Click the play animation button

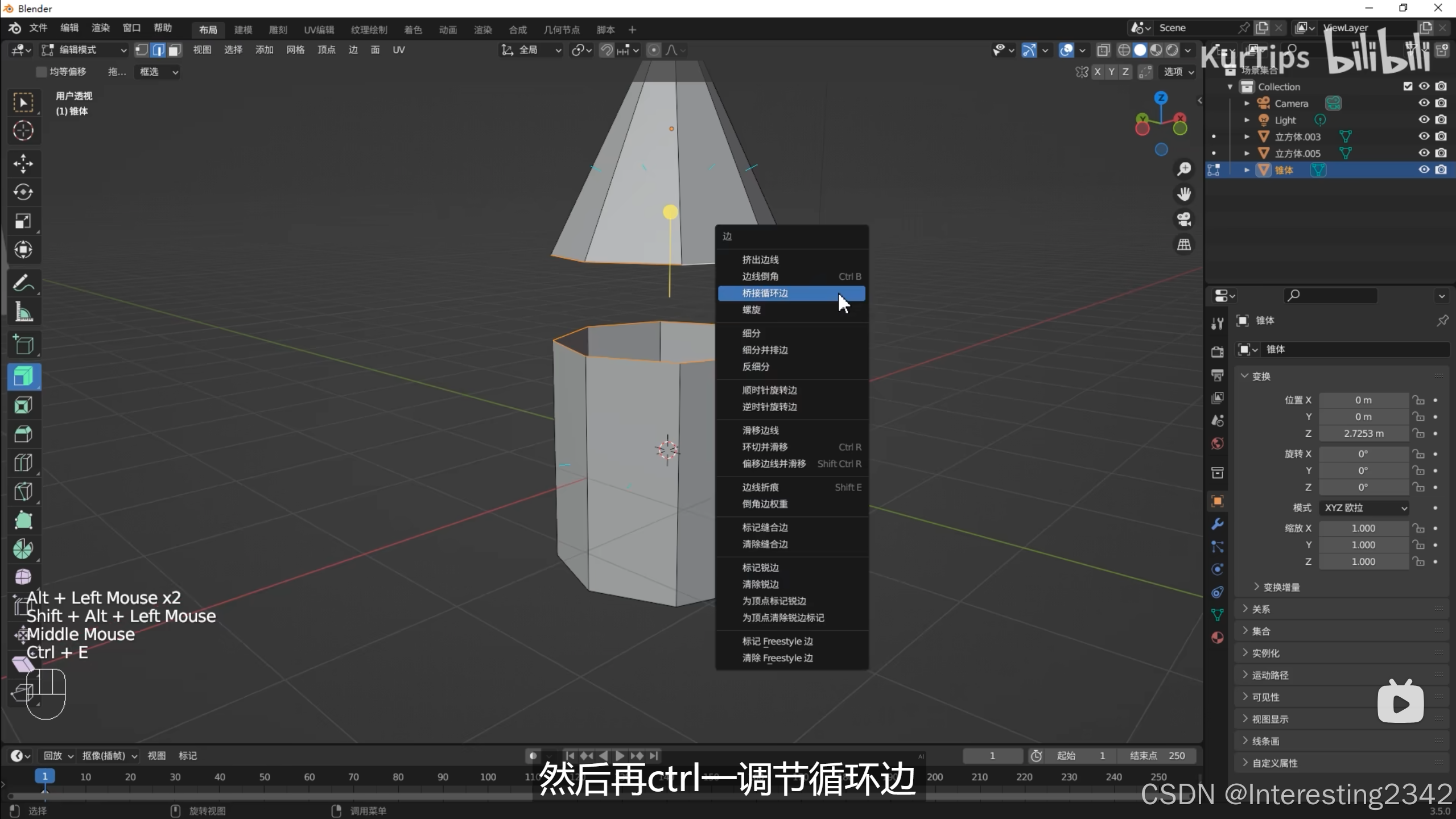[x=620, y=756]
